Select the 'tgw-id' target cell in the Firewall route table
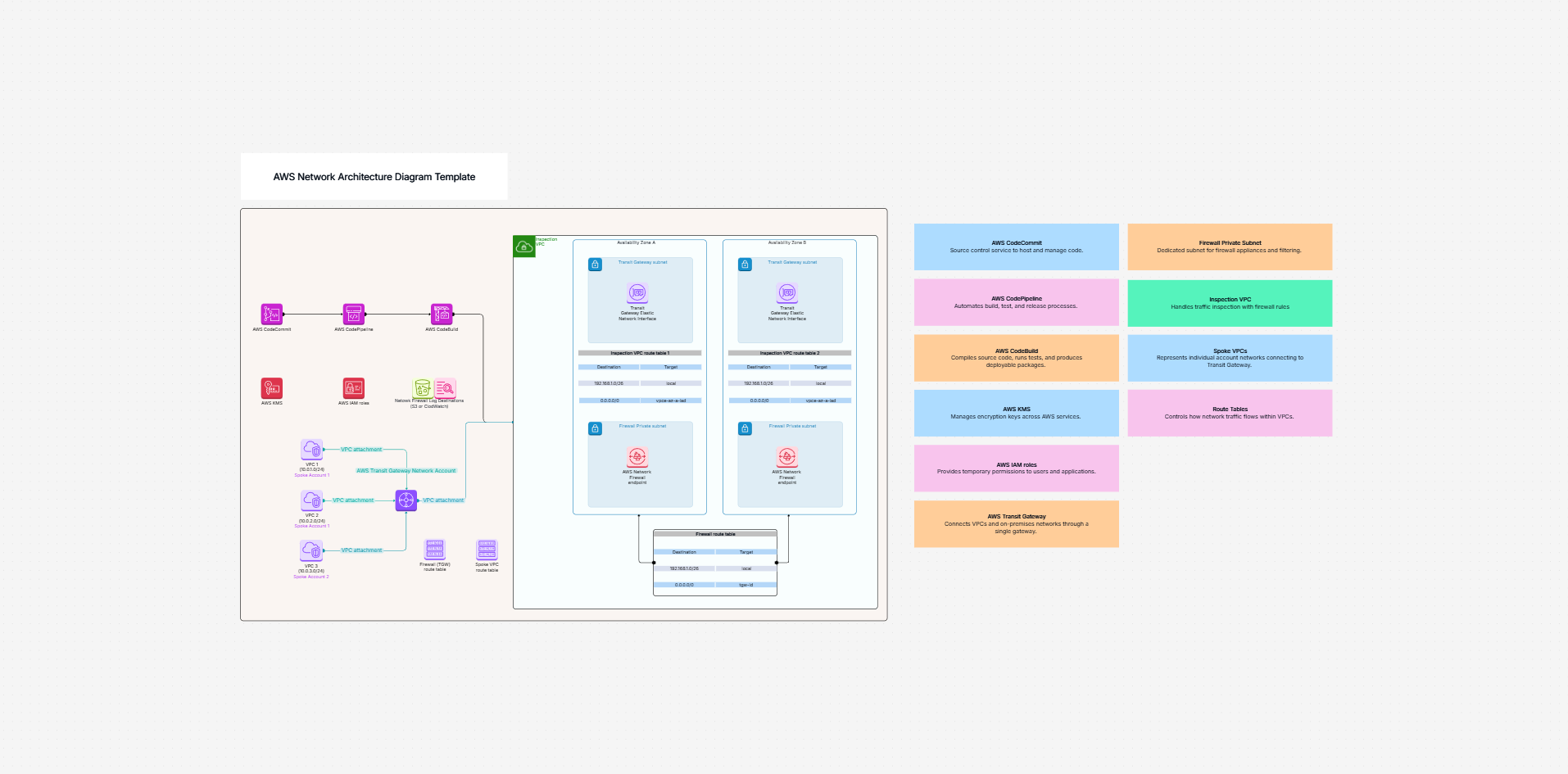 point(746,585)
